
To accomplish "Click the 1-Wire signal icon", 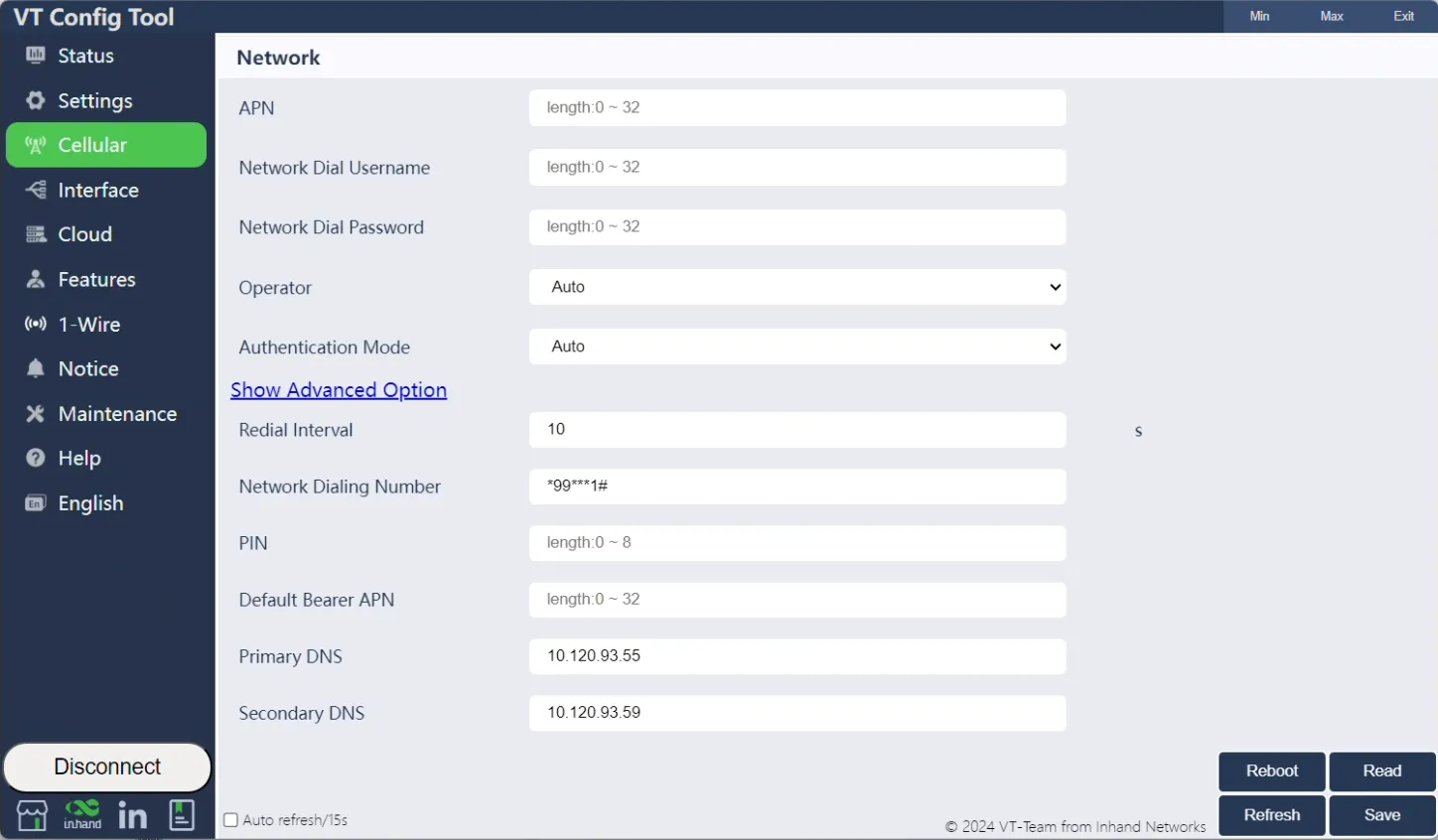I will click(36, 324).
